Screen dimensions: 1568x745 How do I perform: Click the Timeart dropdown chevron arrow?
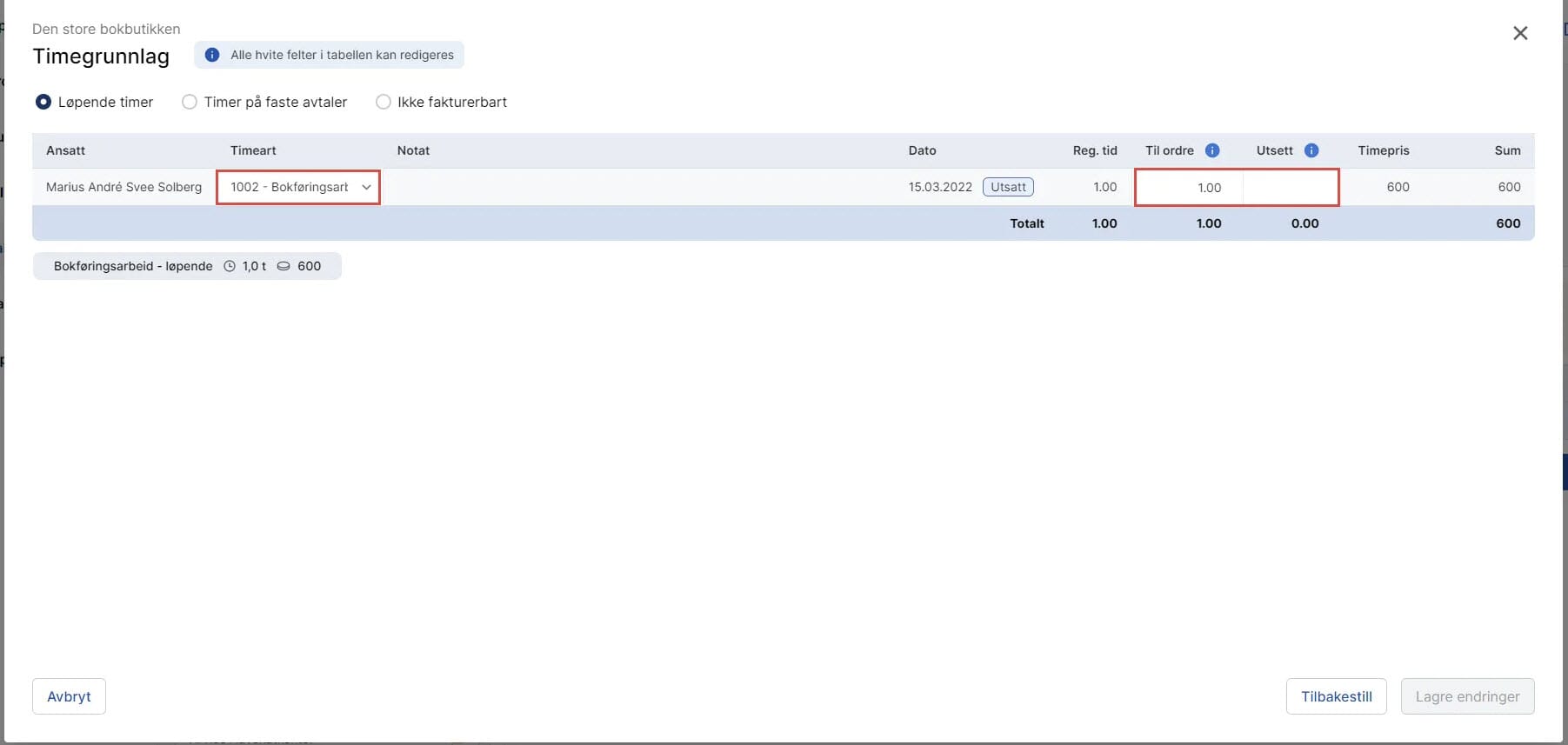366,187
